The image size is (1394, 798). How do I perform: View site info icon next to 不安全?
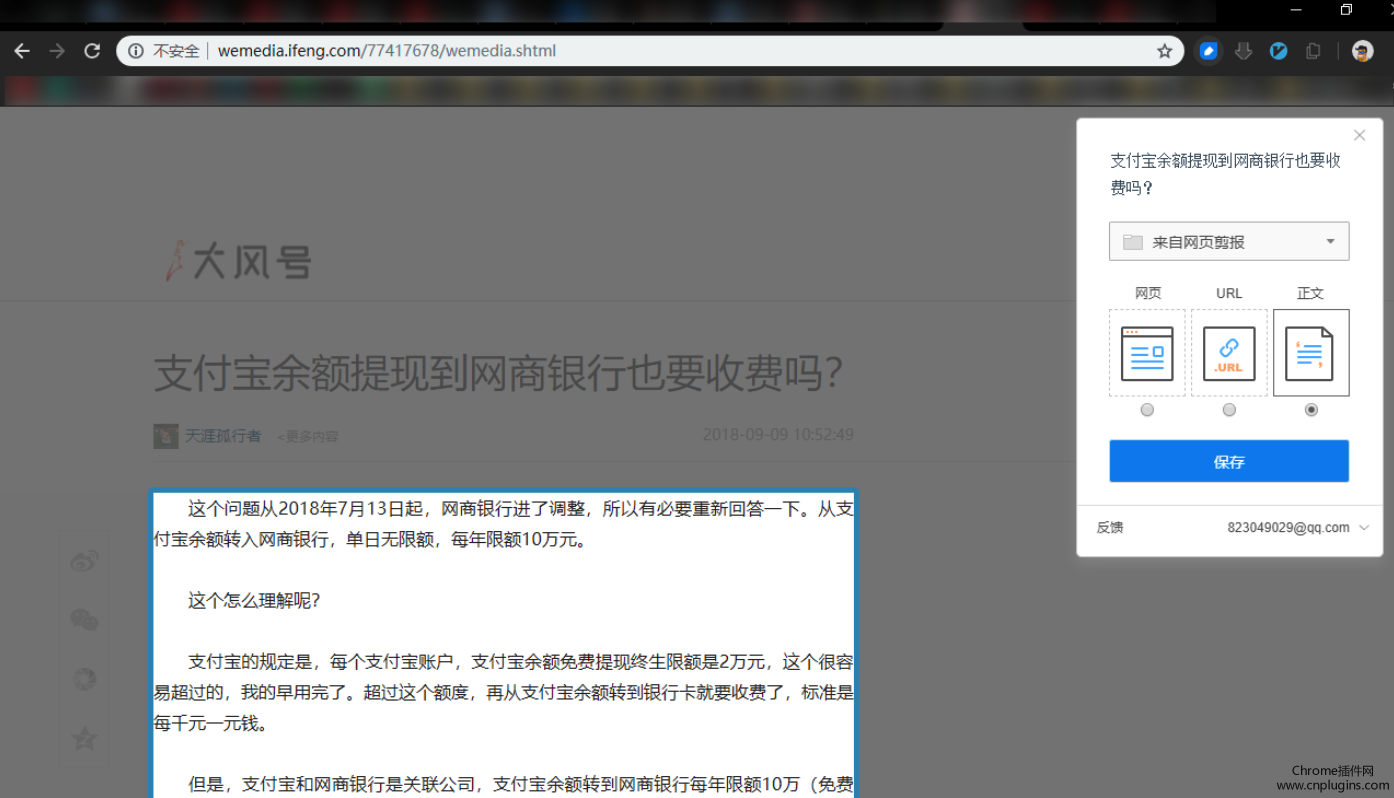(135, 51)
